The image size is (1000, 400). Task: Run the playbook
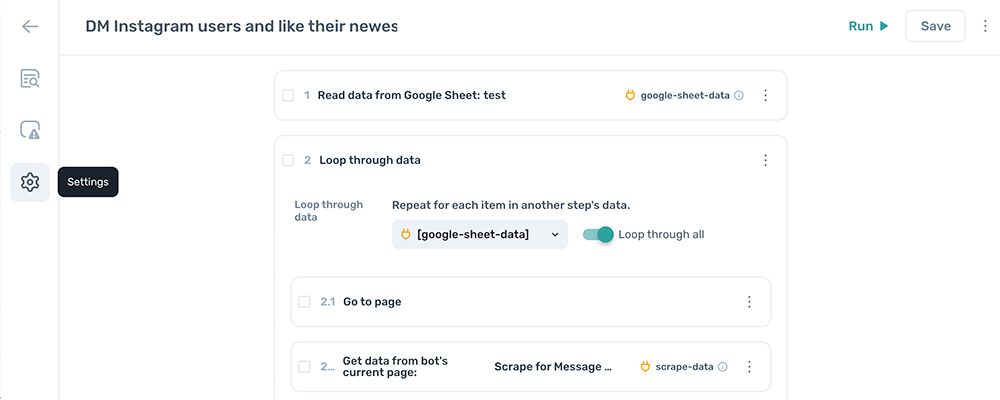click(868, 26)
